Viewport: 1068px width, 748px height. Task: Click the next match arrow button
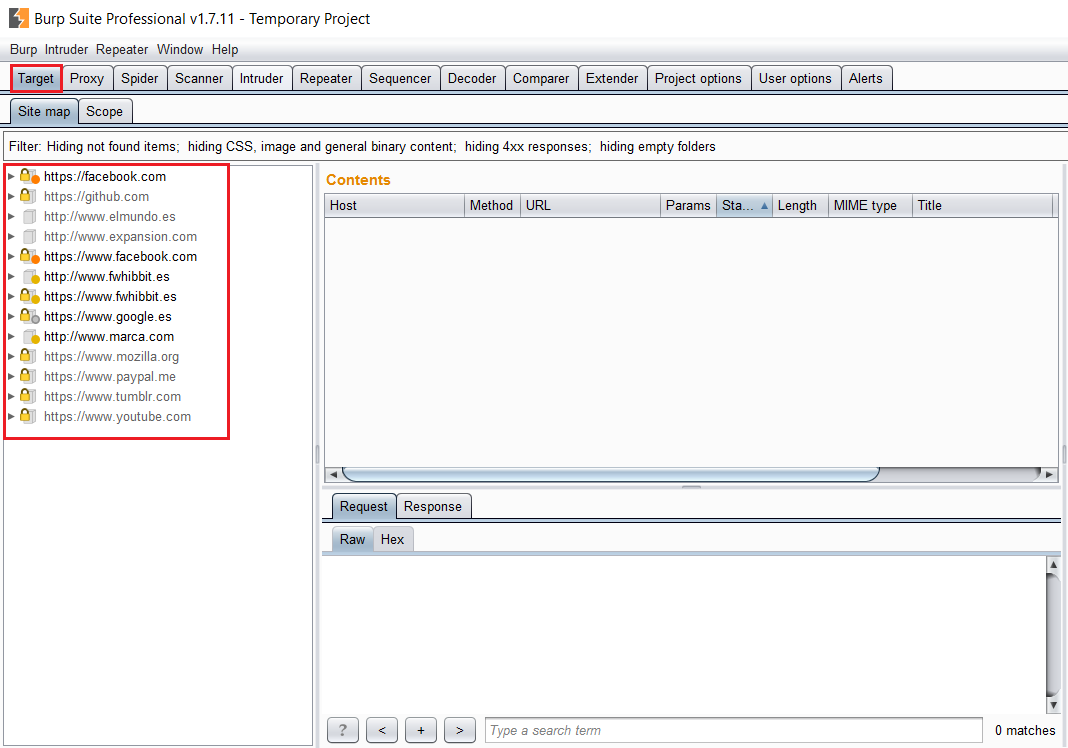[459, 731]
